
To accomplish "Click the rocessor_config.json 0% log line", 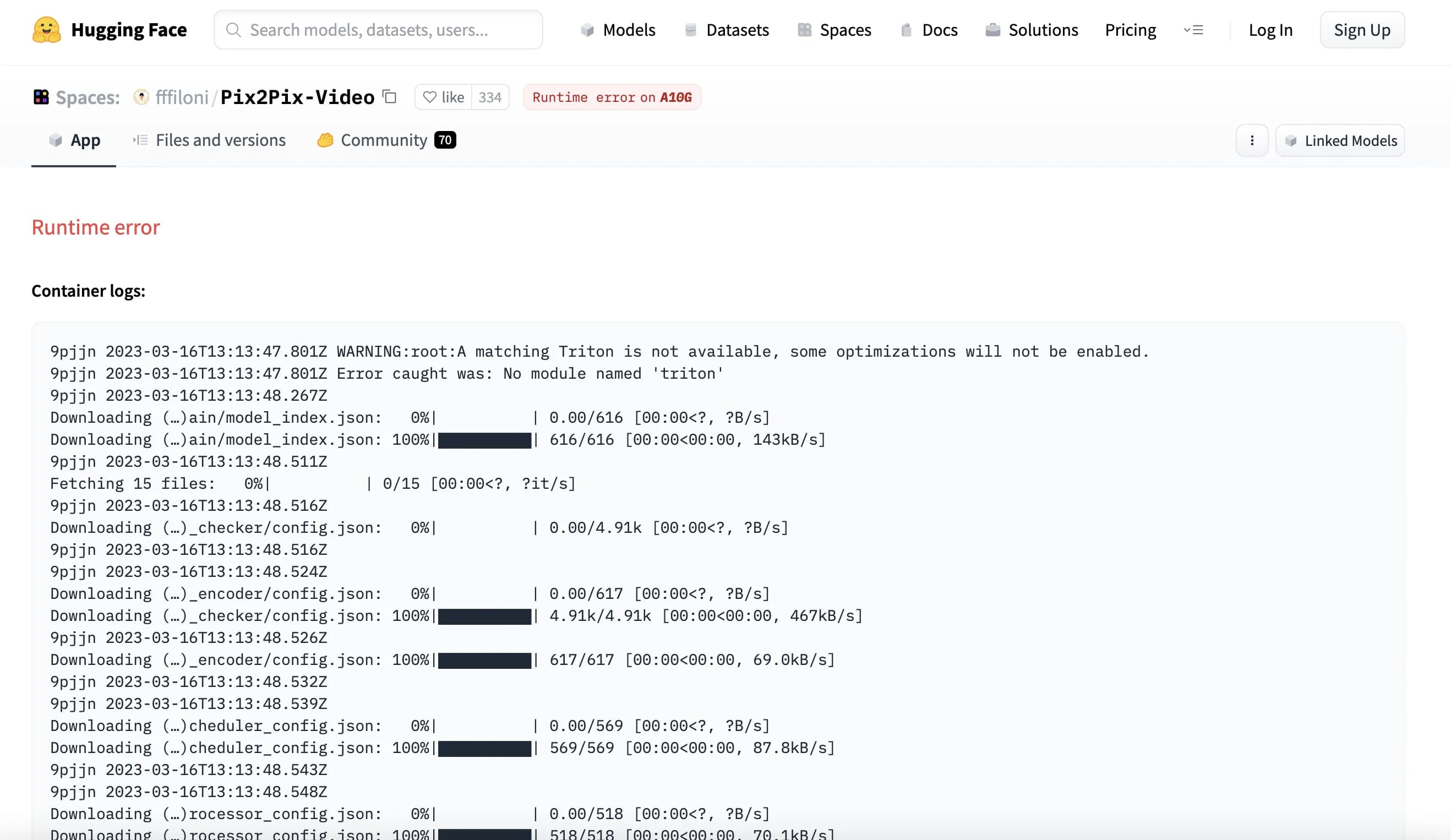I will pyautogui.click(x=410, y=814).
